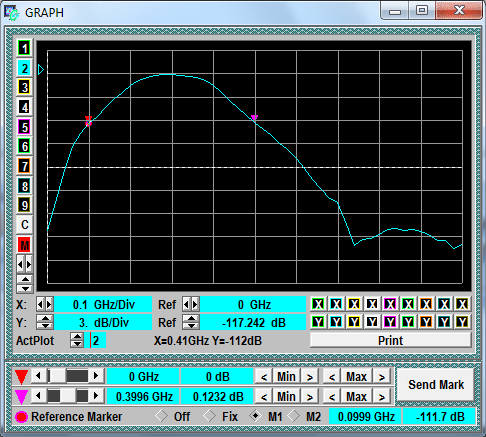
Task: Select plot 7 orange button
Action: [x=24, y=166]
